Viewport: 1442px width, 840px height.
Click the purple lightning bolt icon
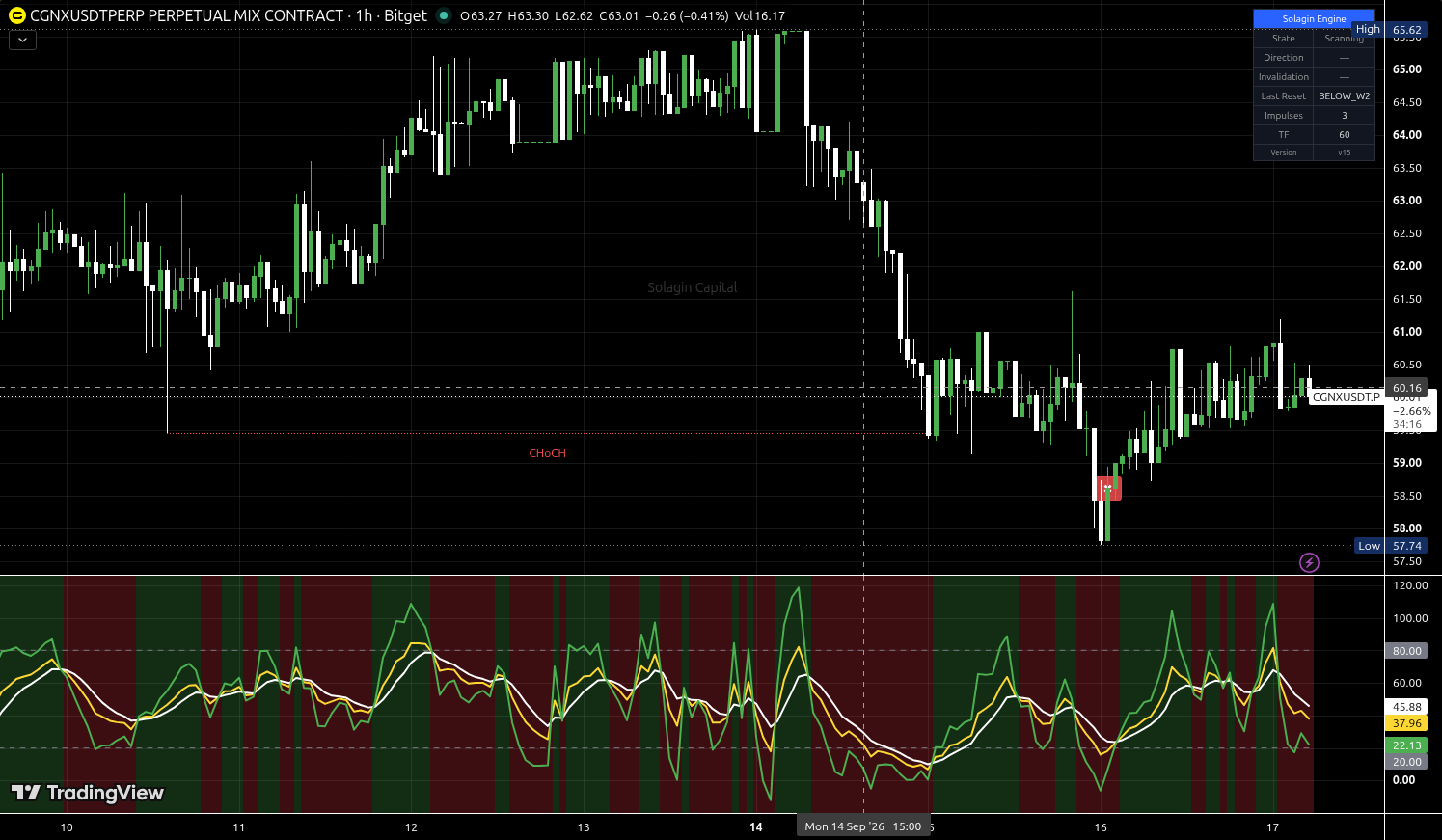coord(1309,562)
